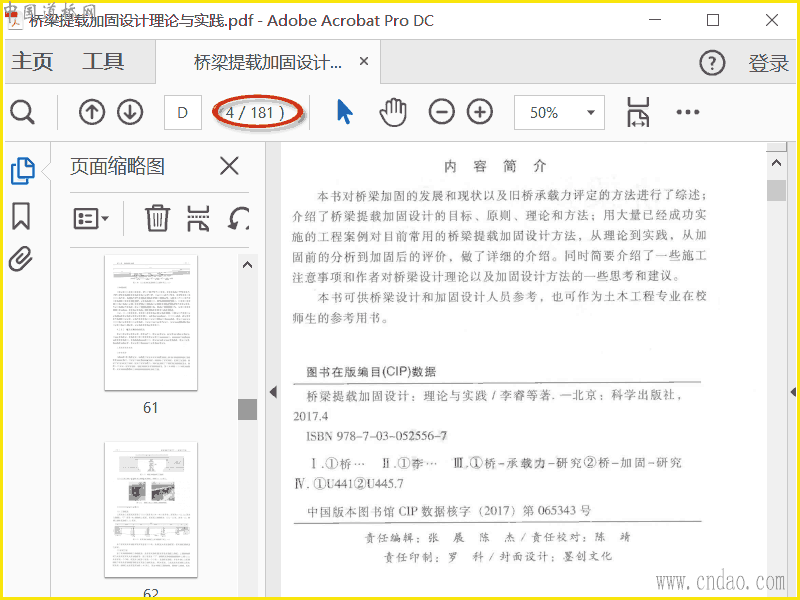The width and height of the screenshot is (800, 600).
Task: Click the page number input field showing D
Action: pyautogui.click(x=183, y=112)
